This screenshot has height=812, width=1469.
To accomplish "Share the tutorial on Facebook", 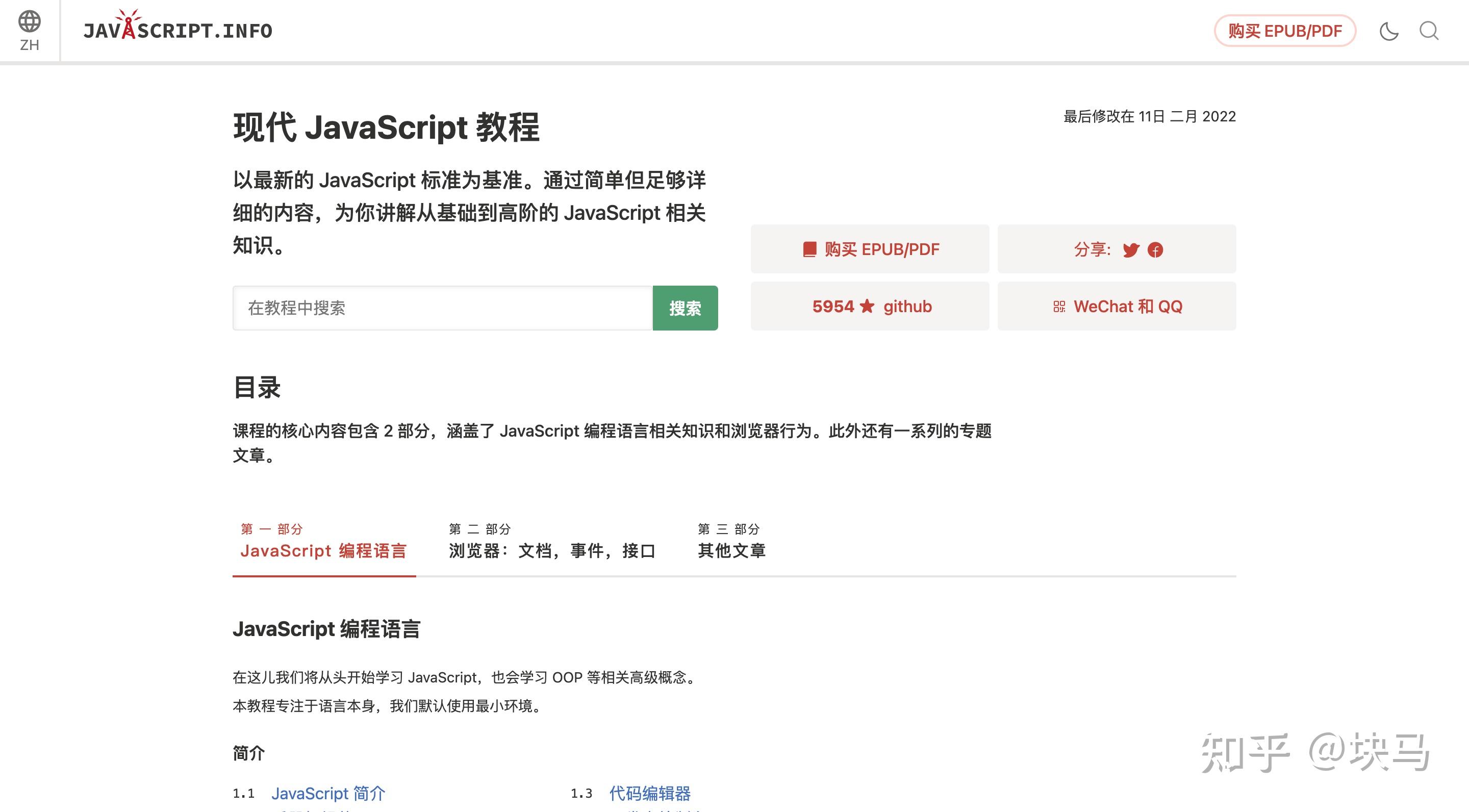I will pyautogui.click(x=1155, y=250).
